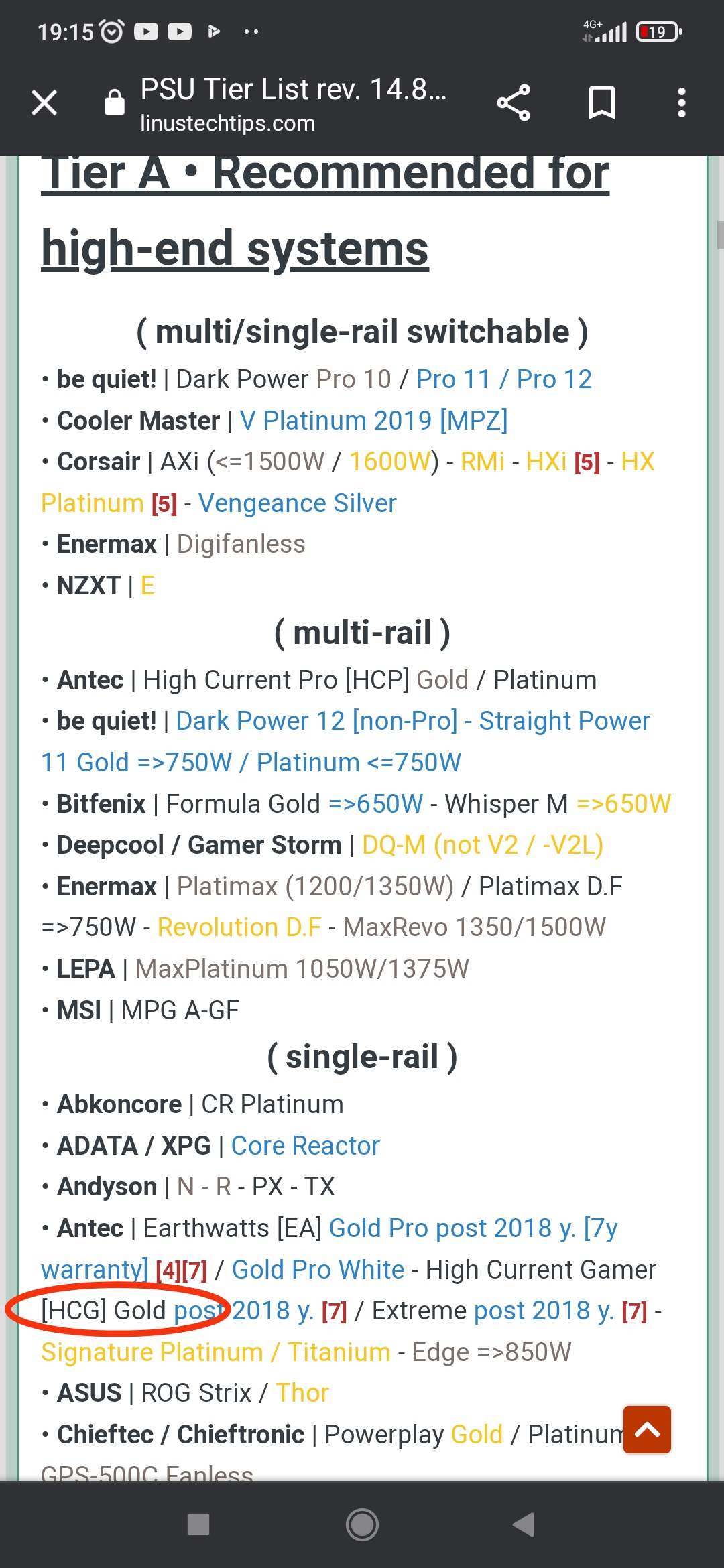Tap the page title in address bar
The height and width of the screenshot is (1568, 724).
tap(293, 90)
